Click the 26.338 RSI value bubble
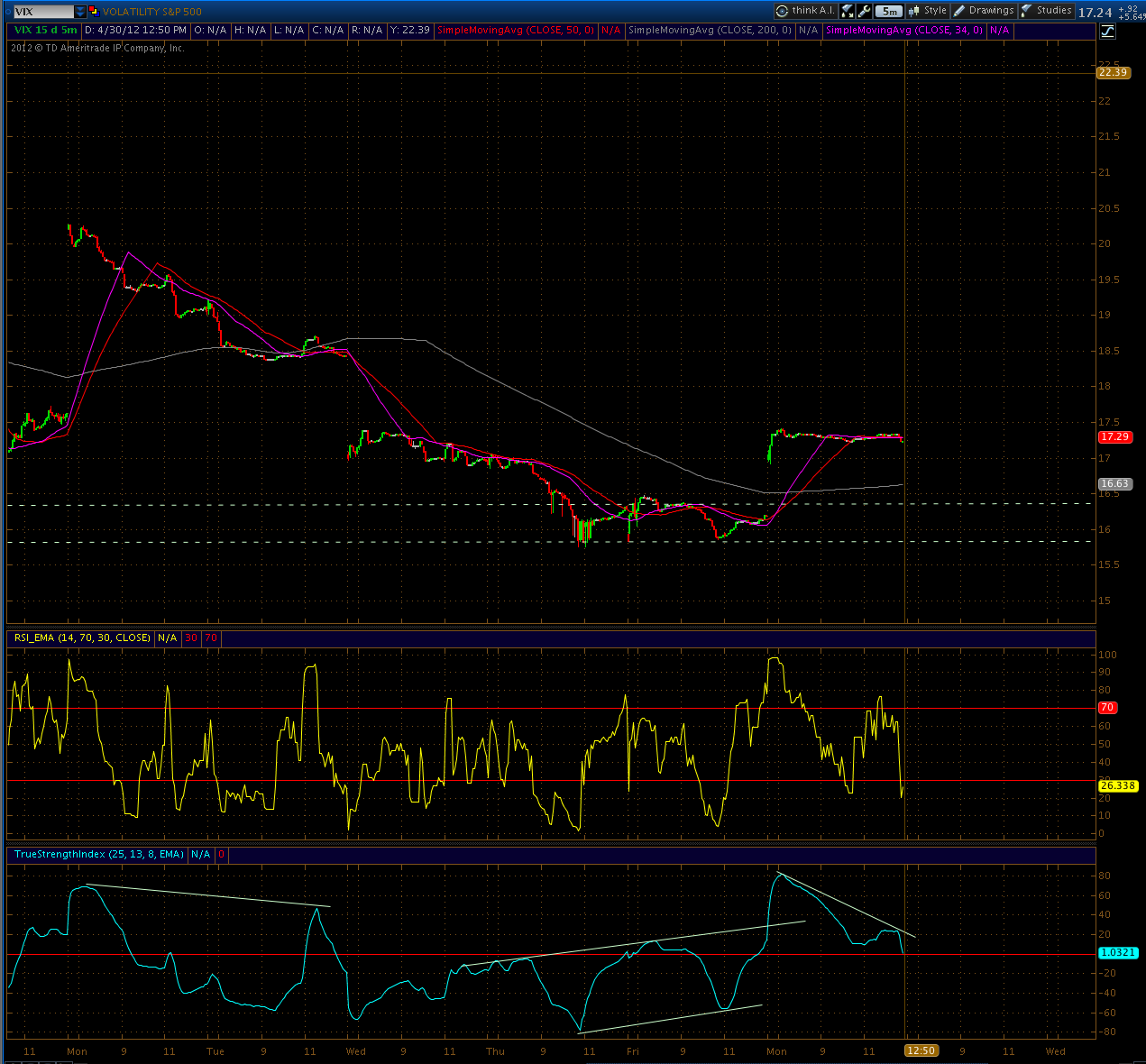This screenshot has width=1146, height=1064. [1118, 785]
